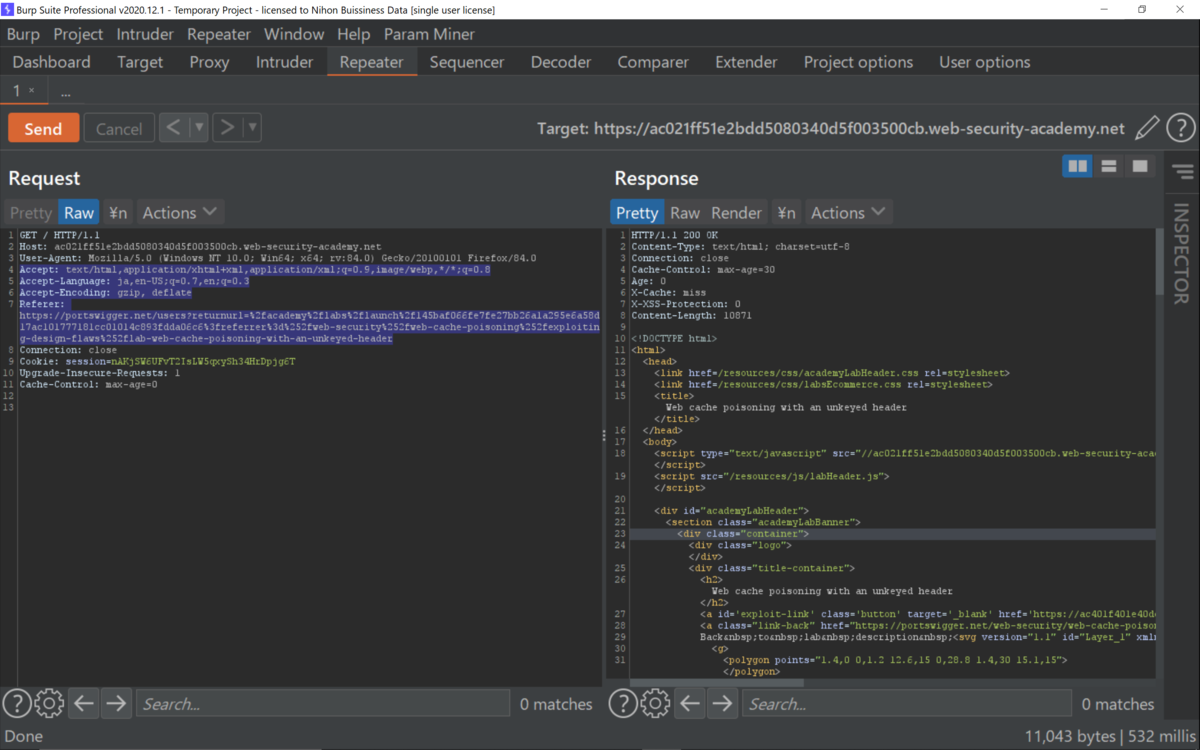1200x750 pixels.
Task: Open the Repeater menu
Action: (x=219, y=34)
